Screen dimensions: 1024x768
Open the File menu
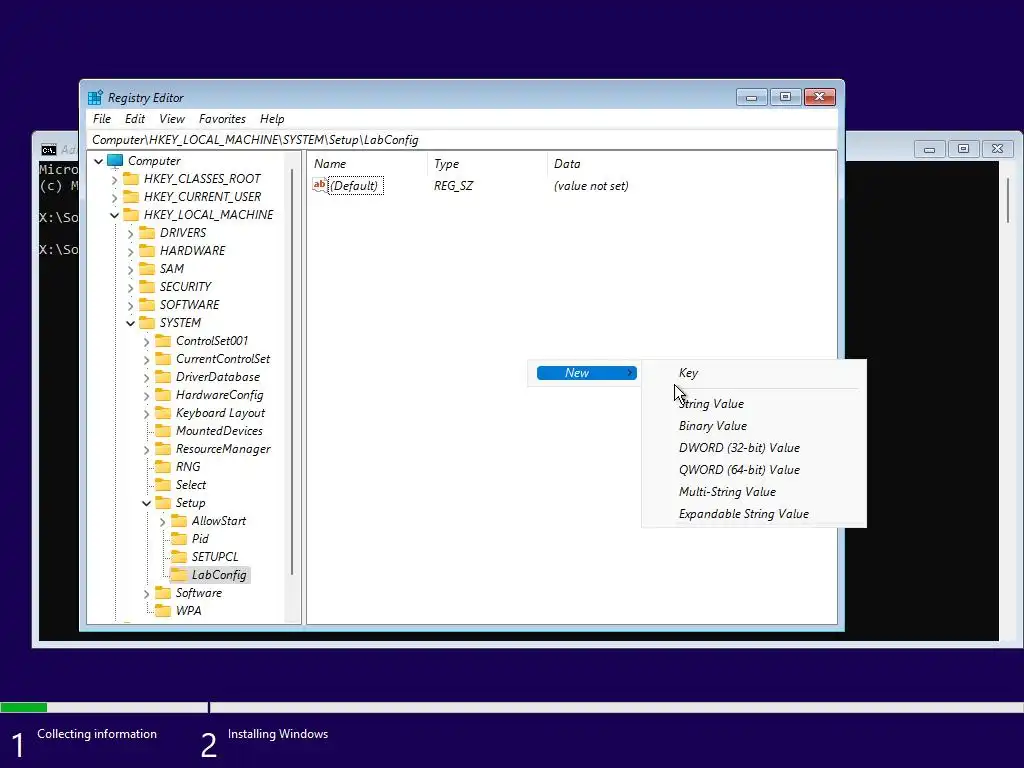click(102, 119)
